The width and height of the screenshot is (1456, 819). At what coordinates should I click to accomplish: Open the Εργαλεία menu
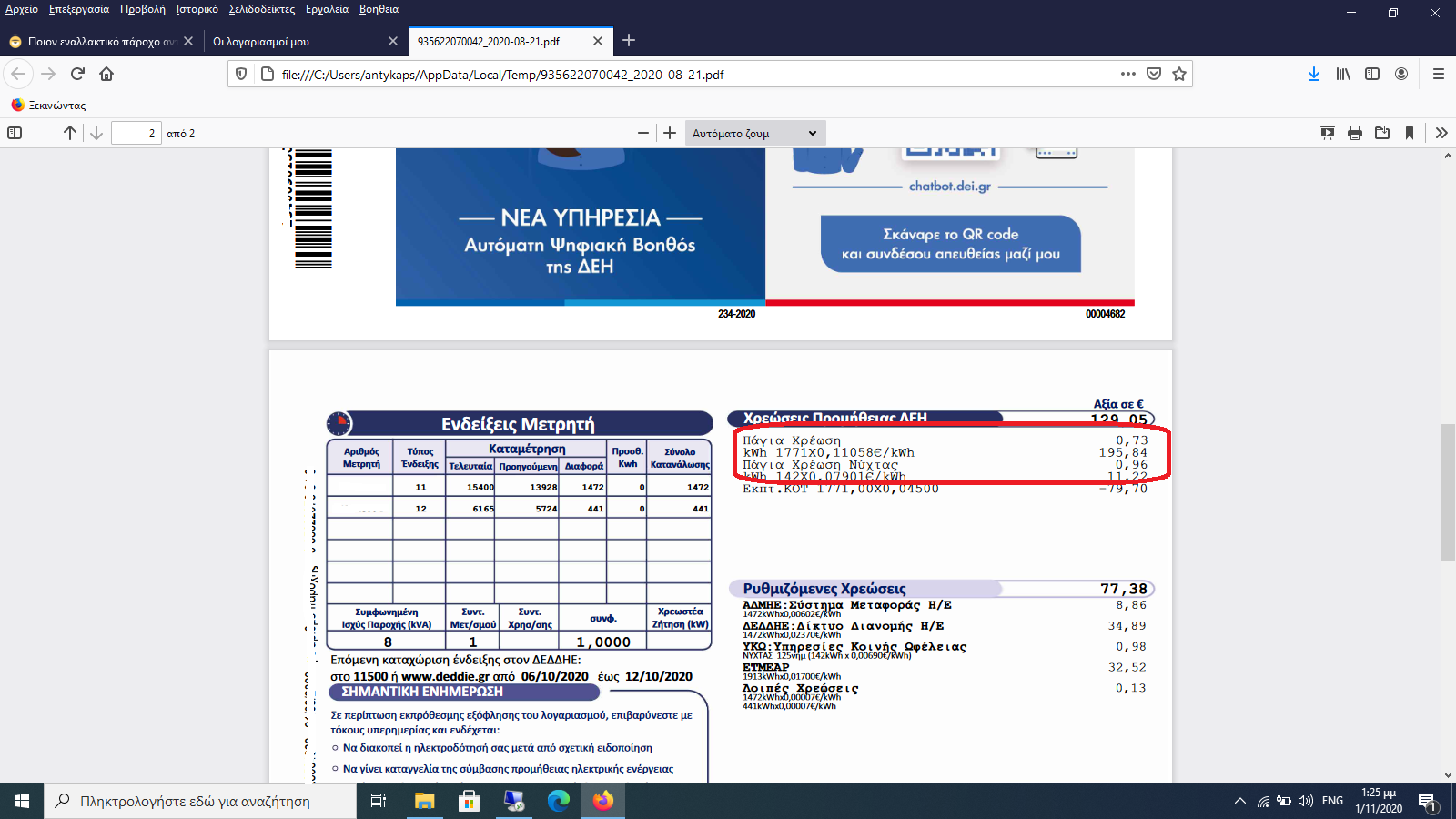tap(327, 9)
